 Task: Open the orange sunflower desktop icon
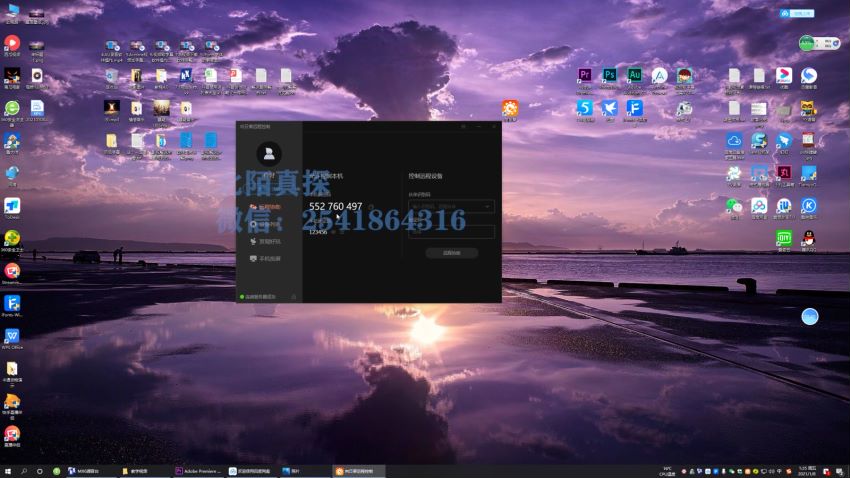(x=510, y=108)
